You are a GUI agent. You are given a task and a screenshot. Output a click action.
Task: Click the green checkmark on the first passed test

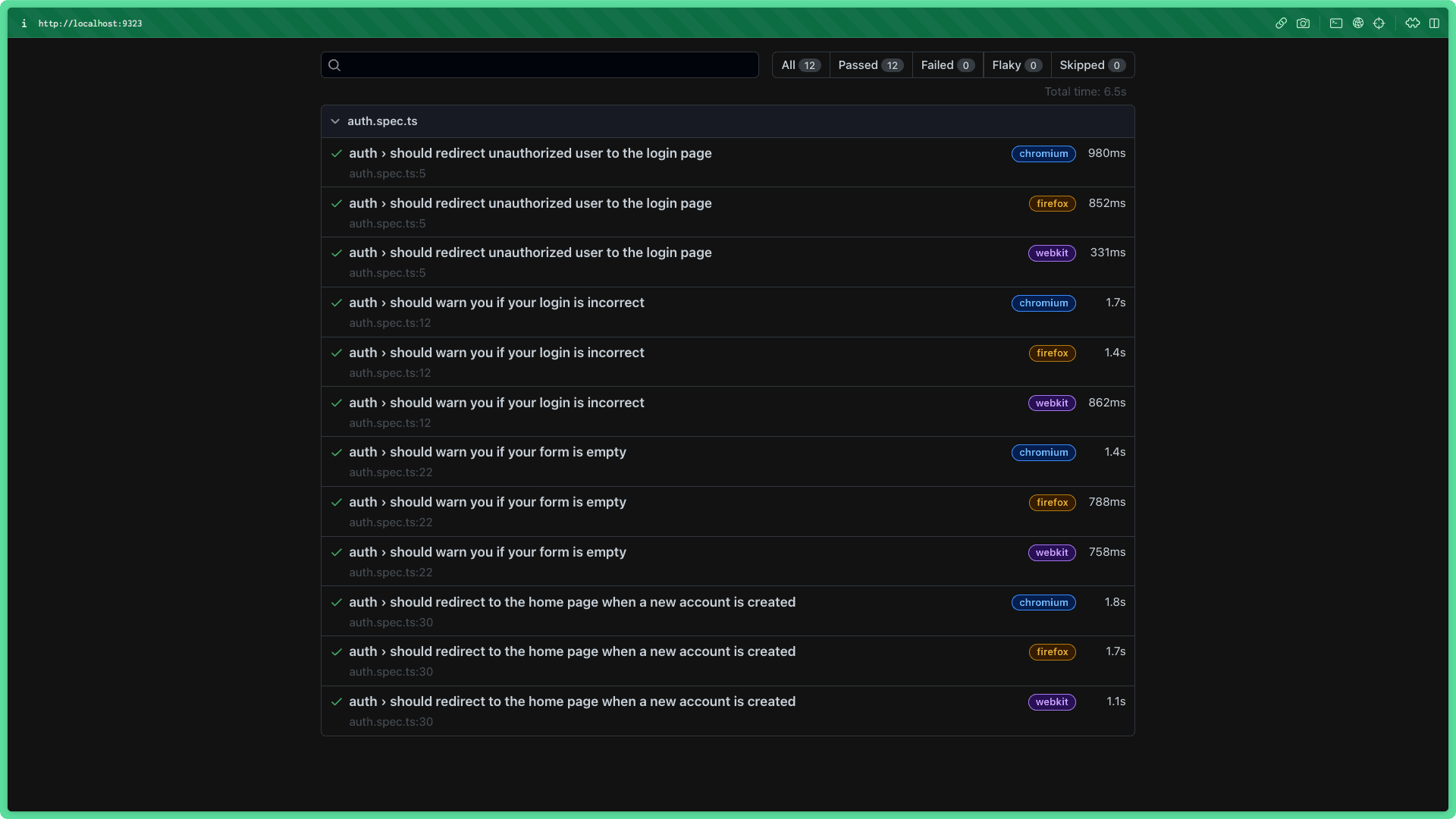pyautogui.click(x=337, y=153)
